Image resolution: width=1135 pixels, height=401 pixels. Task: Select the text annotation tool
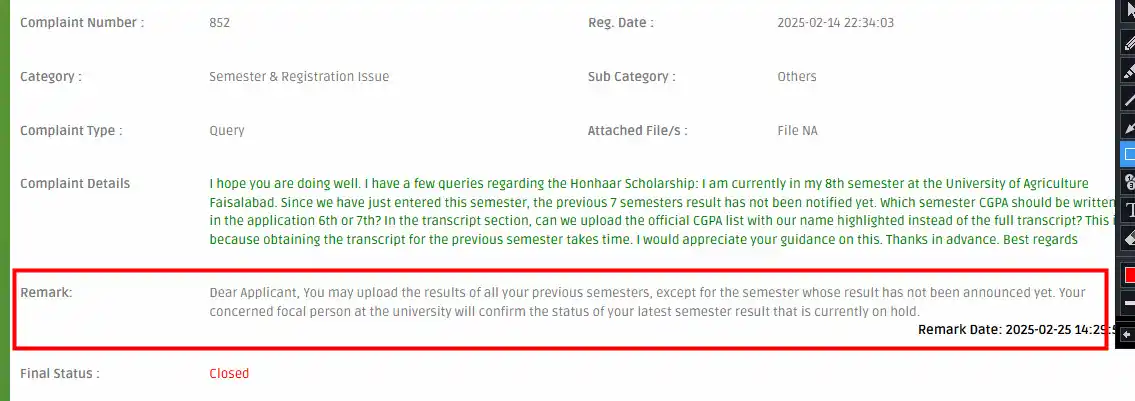[x=1128, y=210]
